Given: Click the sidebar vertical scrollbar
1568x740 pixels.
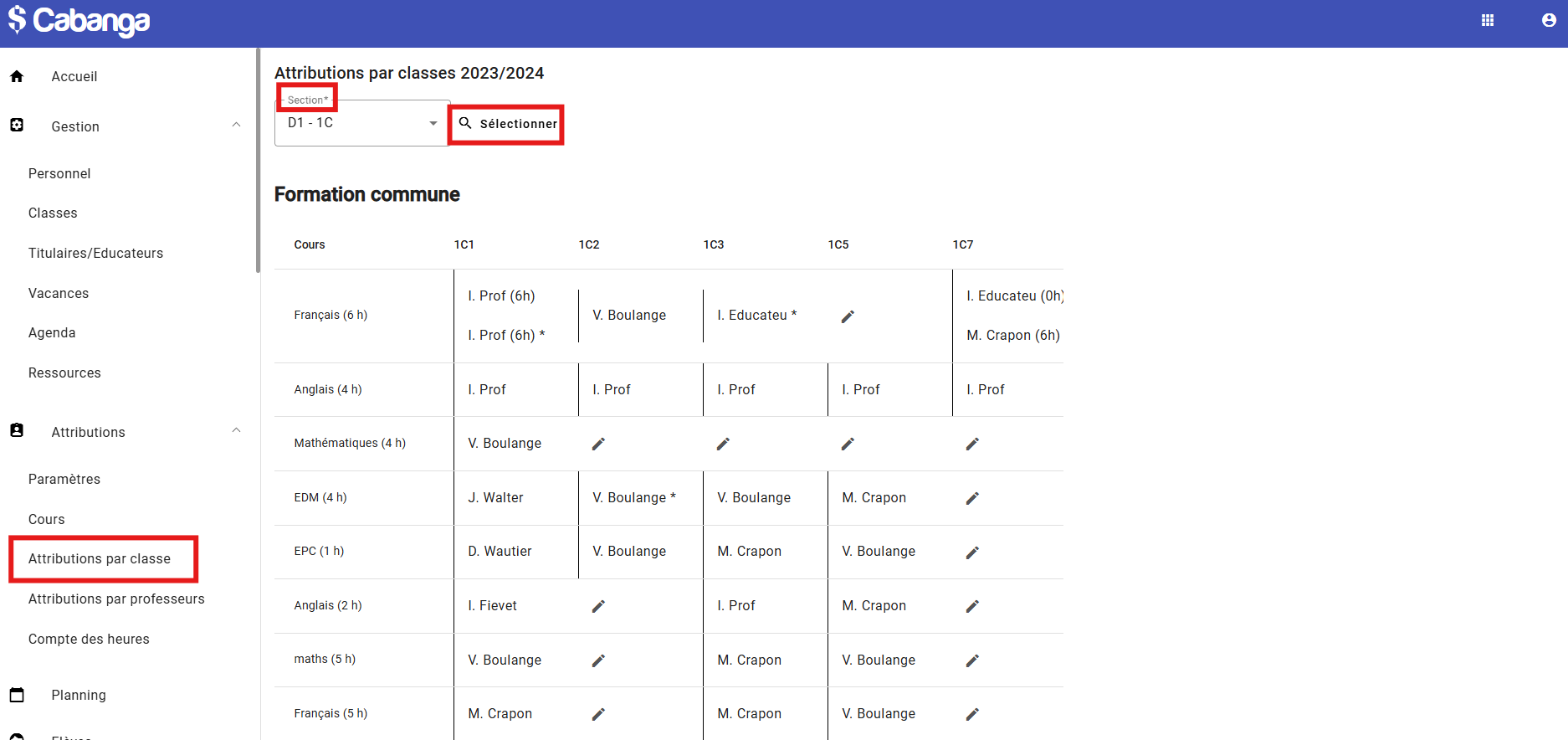Looking at the screenshot, I should (x=258, y=159).
